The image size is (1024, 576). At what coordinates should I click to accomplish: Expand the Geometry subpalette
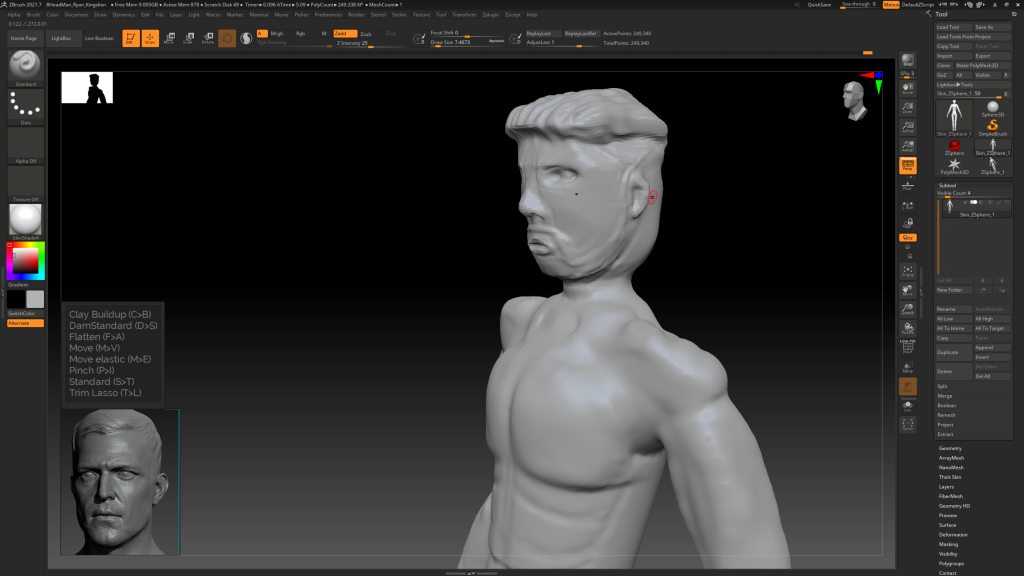tap(950, 448)
